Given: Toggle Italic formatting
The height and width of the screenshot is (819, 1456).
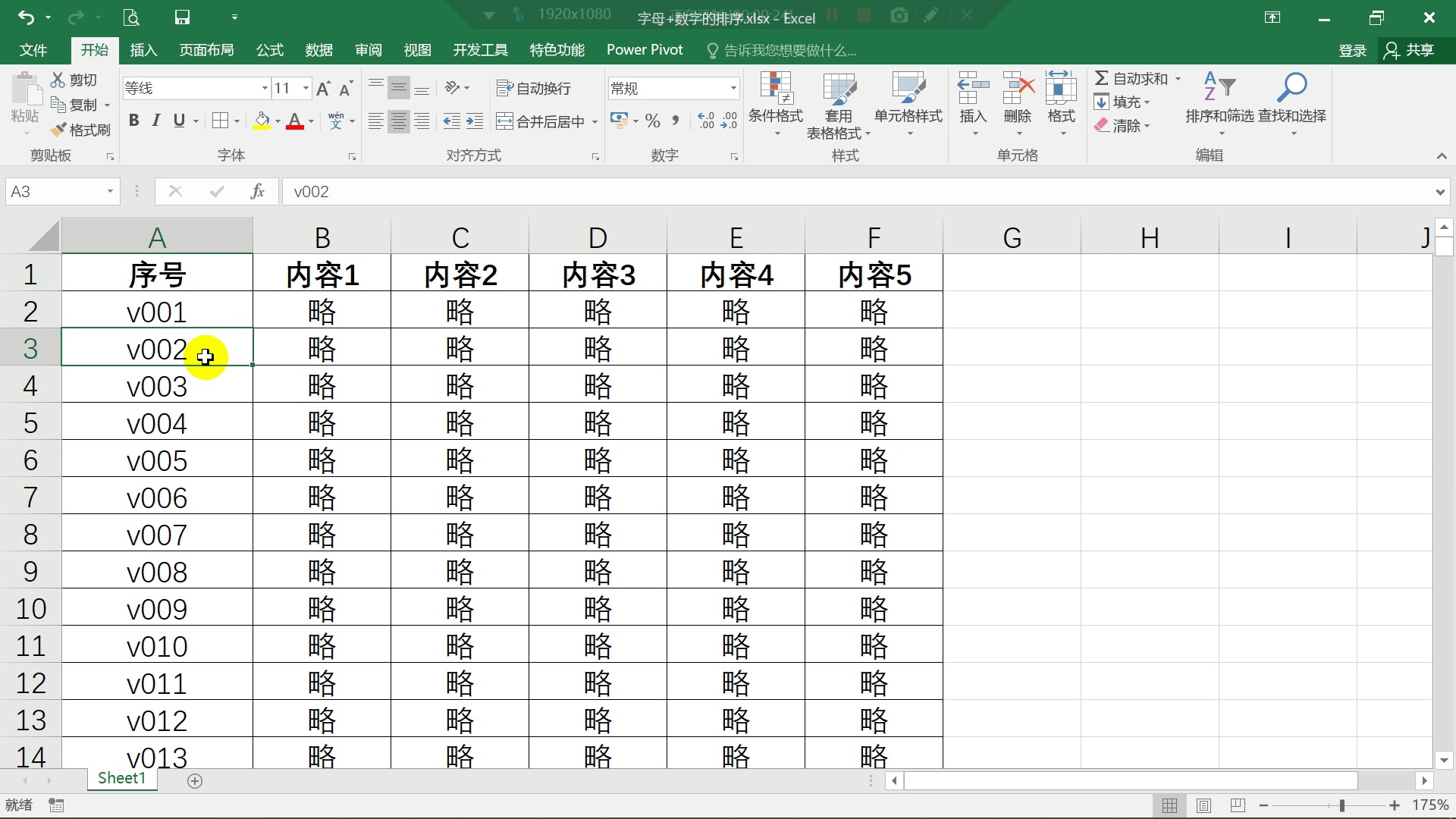Looking at the screenshot, I should point(156,121).
